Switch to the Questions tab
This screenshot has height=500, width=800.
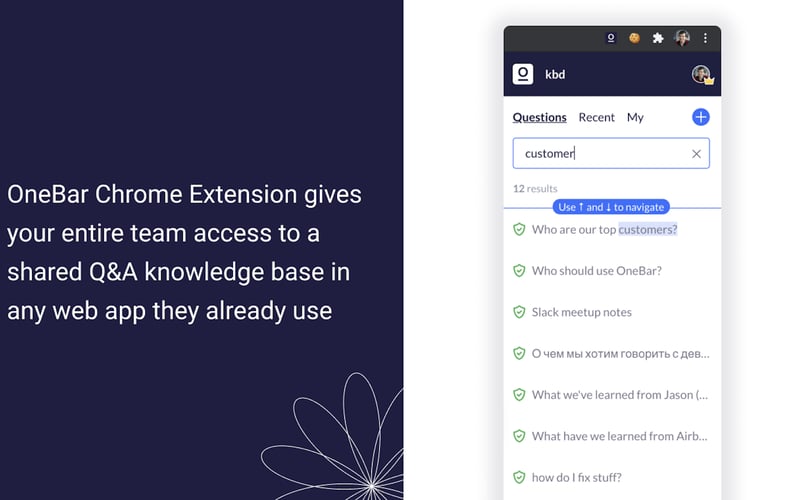[x=539, y=117]
